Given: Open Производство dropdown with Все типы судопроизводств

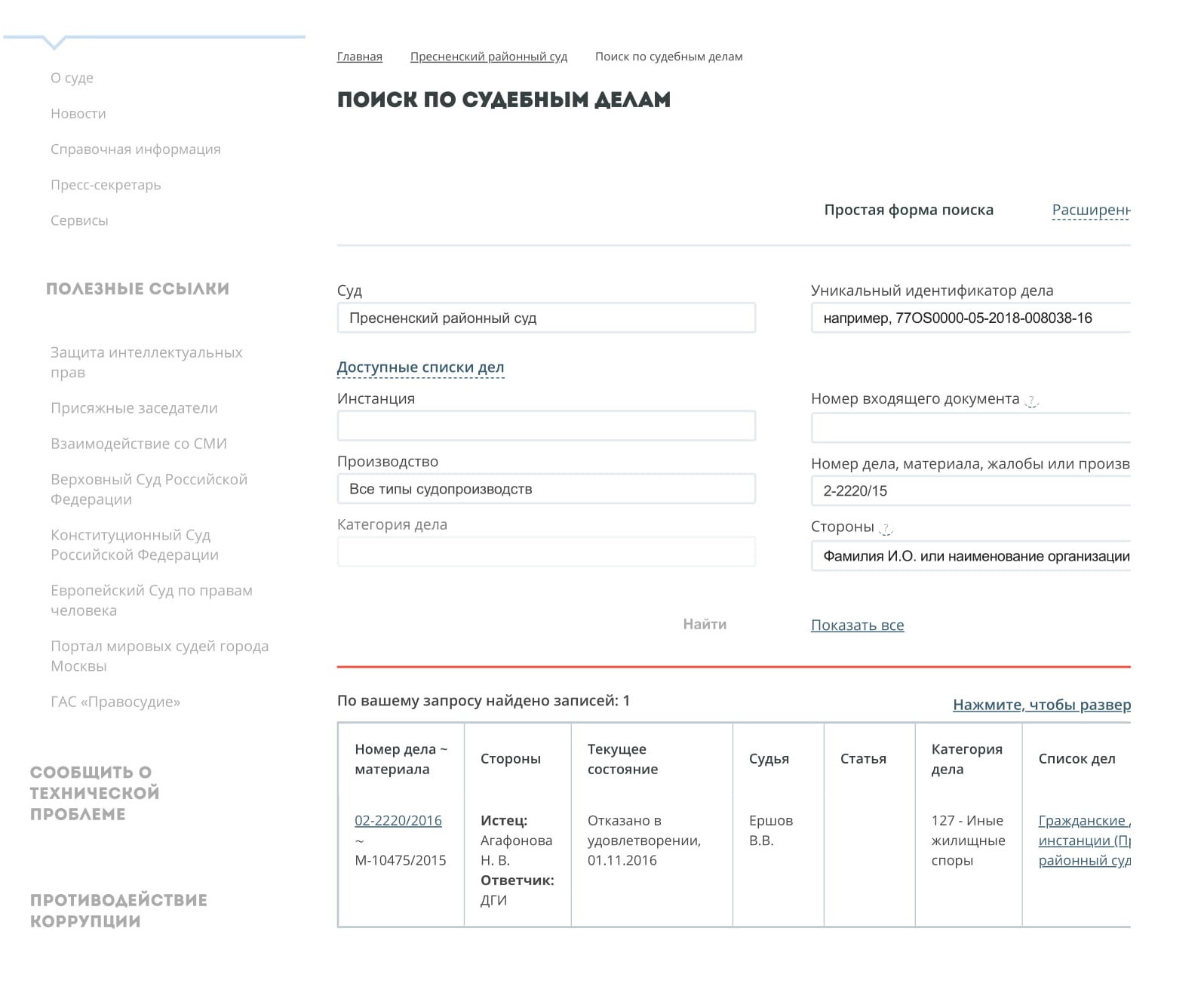Looking at the screenshot, I should click(546, 489).
